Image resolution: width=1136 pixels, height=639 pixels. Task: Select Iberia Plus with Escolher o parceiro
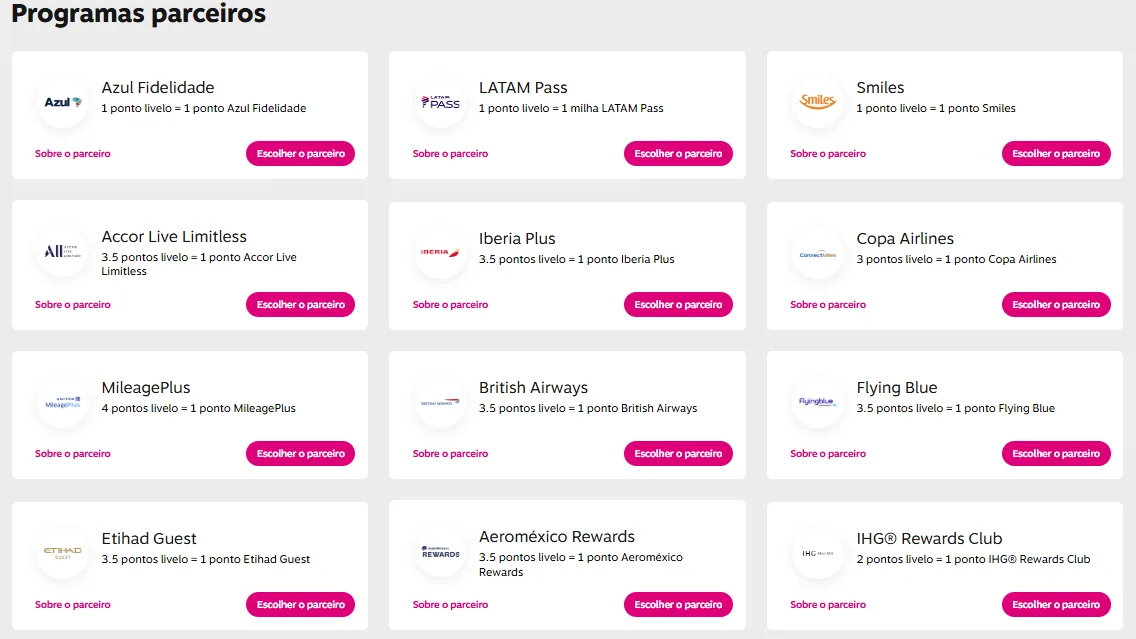point(678,305)
